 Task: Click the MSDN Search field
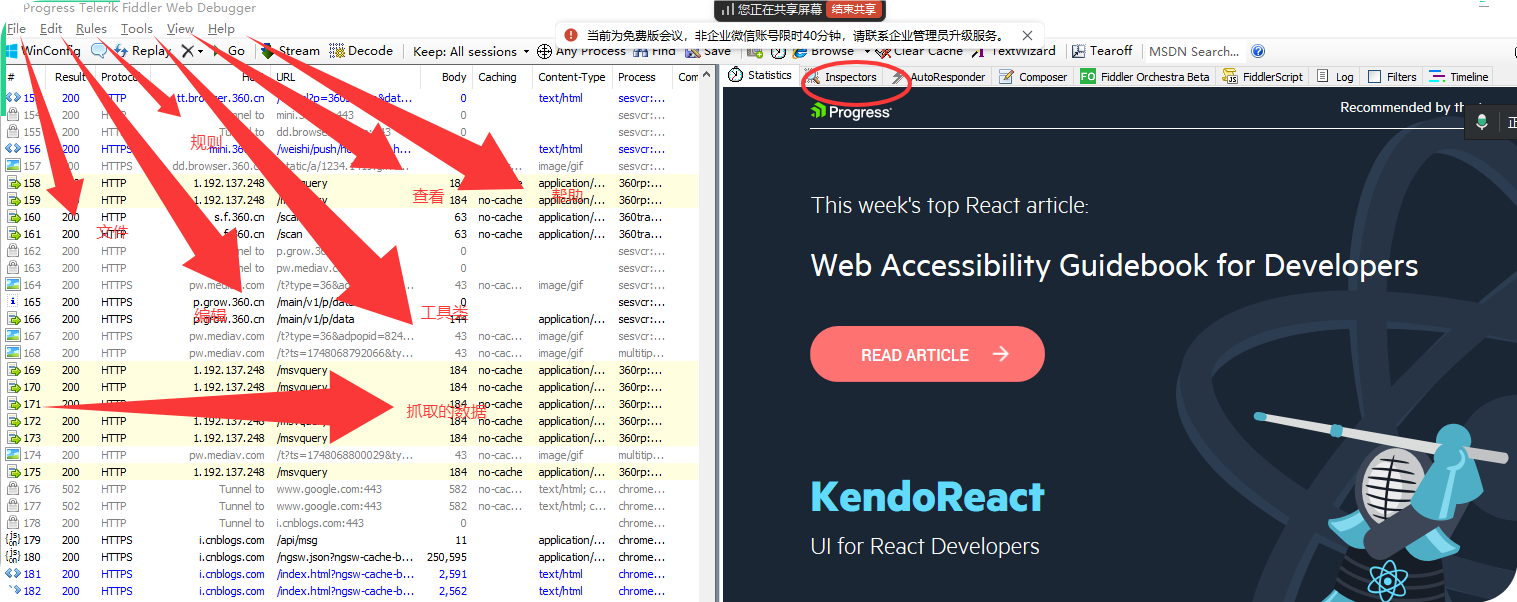[x=1195, y=51]
